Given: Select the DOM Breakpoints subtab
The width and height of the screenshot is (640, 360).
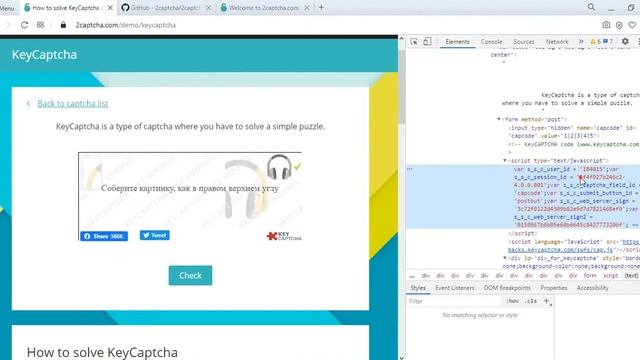Looking at the screenshot, I should 507,288.
